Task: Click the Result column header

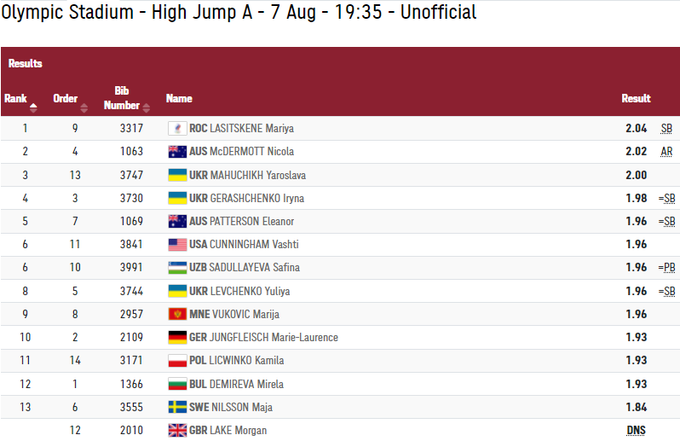Action: pos(636,99)
